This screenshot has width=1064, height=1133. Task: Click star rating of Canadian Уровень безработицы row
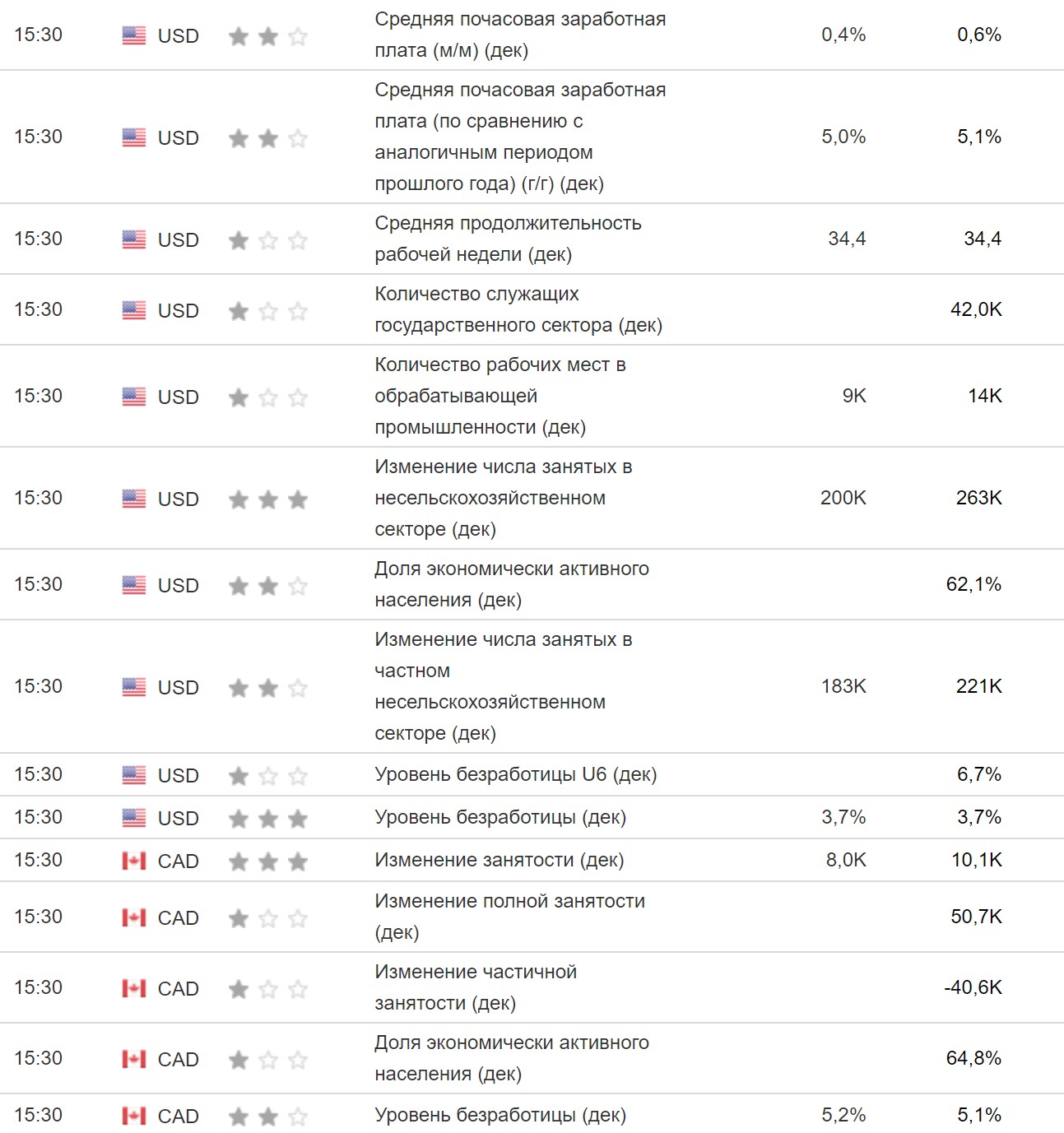coord(268,1117)
